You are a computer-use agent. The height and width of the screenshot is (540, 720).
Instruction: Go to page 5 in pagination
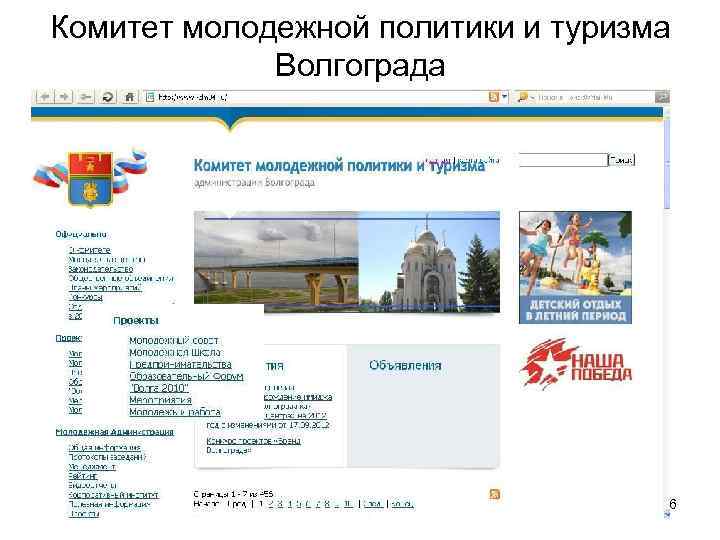point(299,504)
